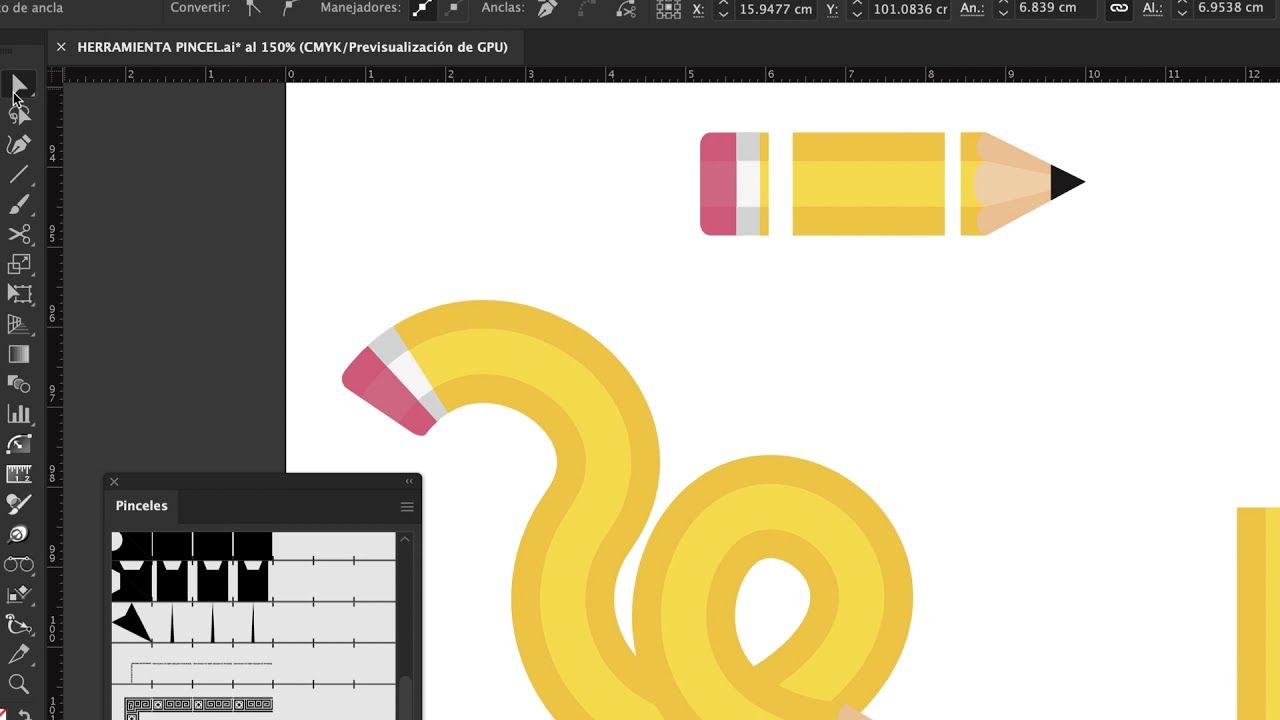The image size is (1280, 720).
Task: Click the X value field 15.9477 cm
Action: (775, 8)
